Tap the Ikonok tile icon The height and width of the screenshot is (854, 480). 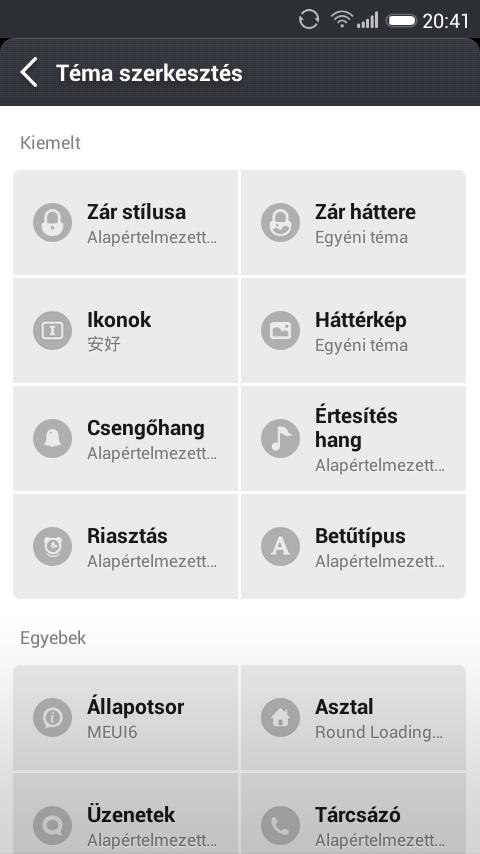(52, 331)
